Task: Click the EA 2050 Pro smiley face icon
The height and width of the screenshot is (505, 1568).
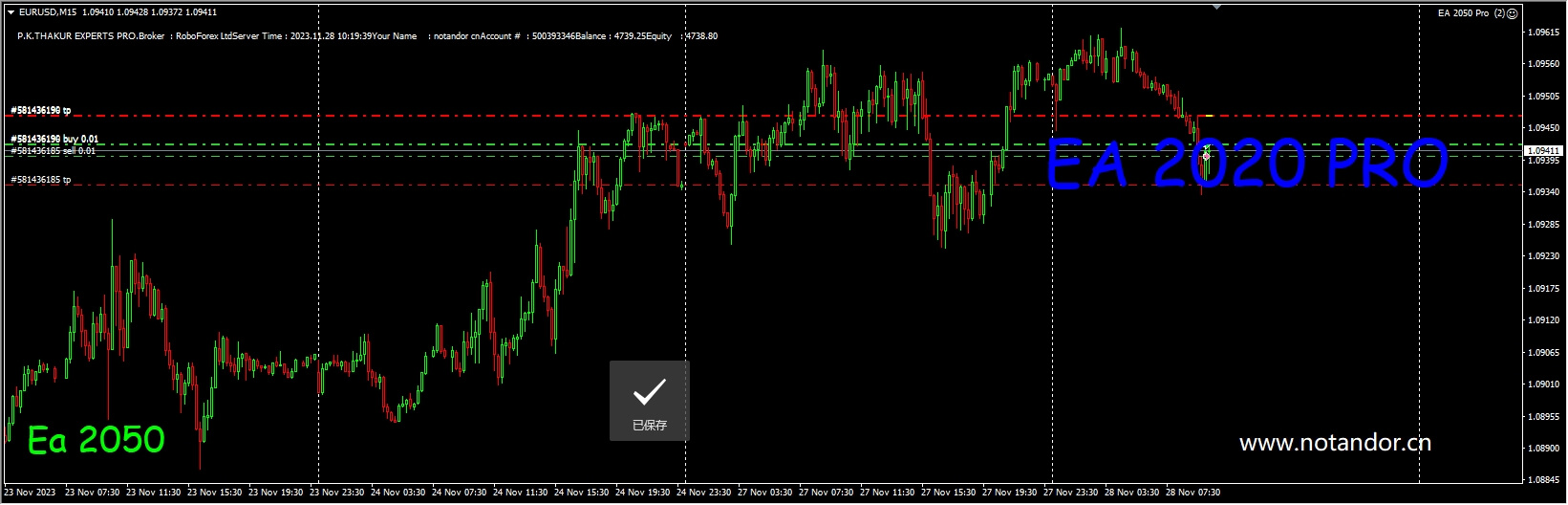Action: tap(1513, 13)
